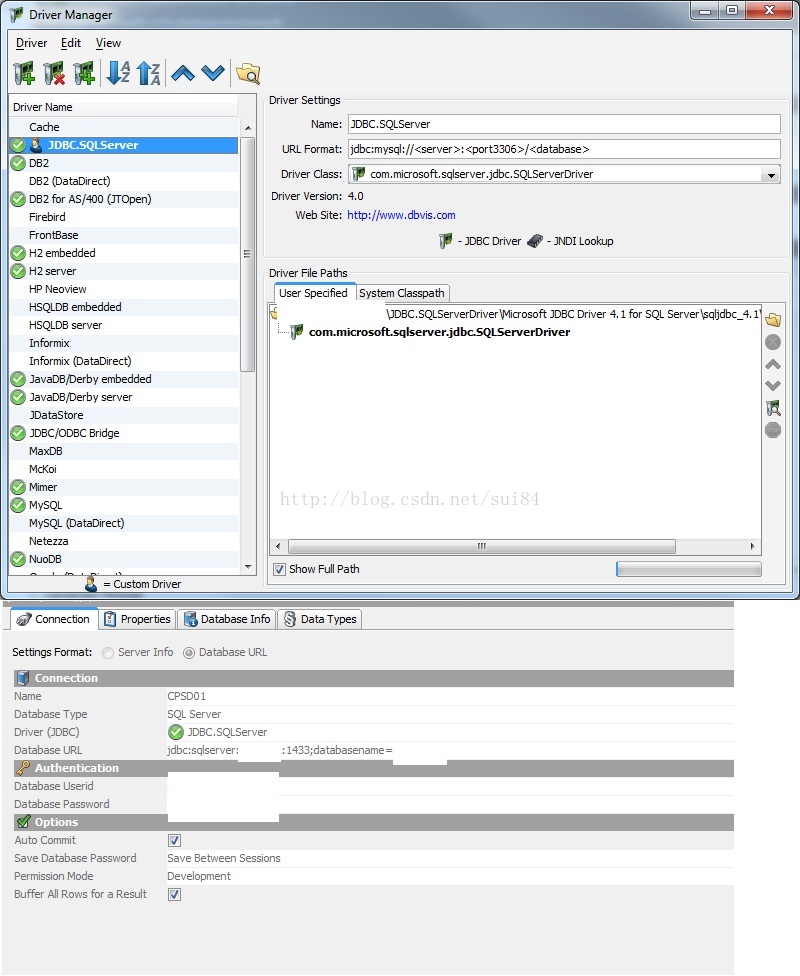Select MySQL (DataDirect) in driver list
Viewport: 800px width, 976px height.
[x=123, y=523]
